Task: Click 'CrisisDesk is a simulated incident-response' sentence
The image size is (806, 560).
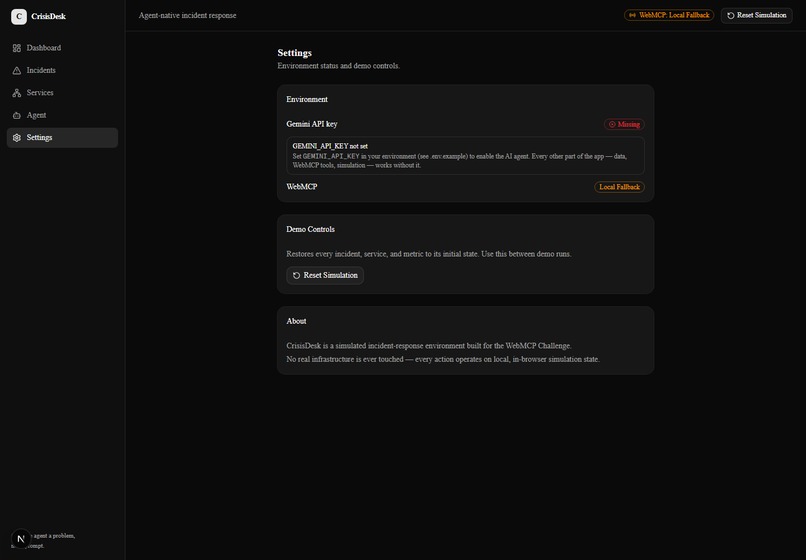Action: point(429,346)
